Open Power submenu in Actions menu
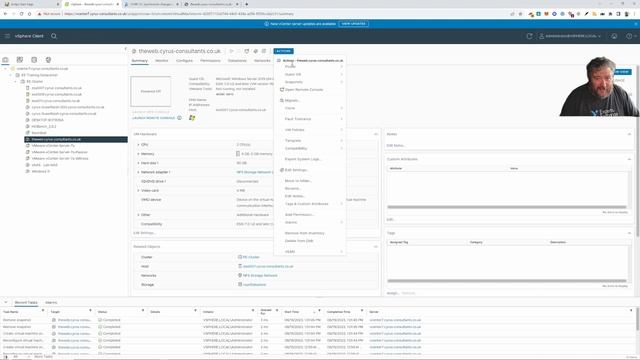 coord(310,67)
